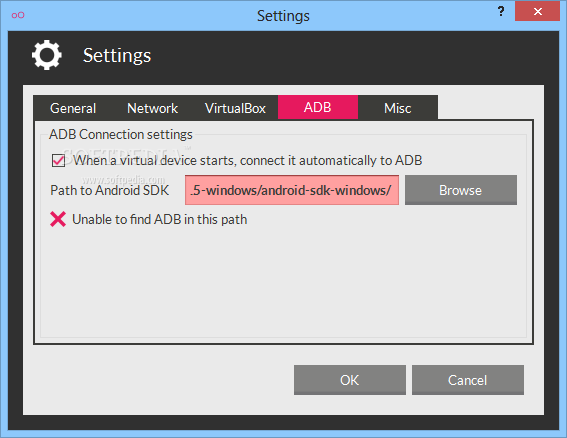Select the VirtualBox tab
Viewport: 567px width, 438px height.
(235, 108)
